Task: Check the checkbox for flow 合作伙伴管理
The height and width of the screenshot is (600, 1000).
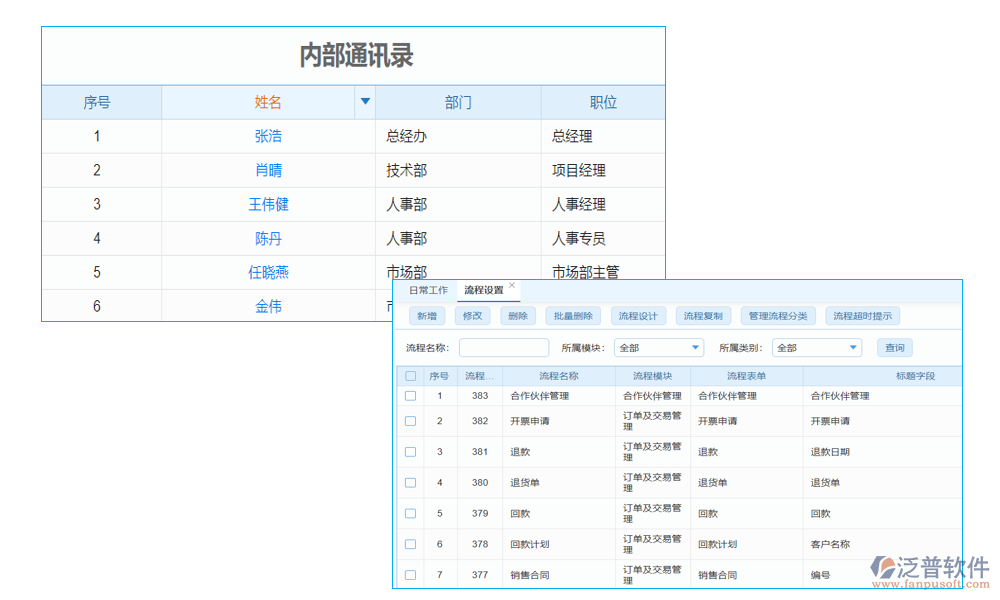Action: 410,395
